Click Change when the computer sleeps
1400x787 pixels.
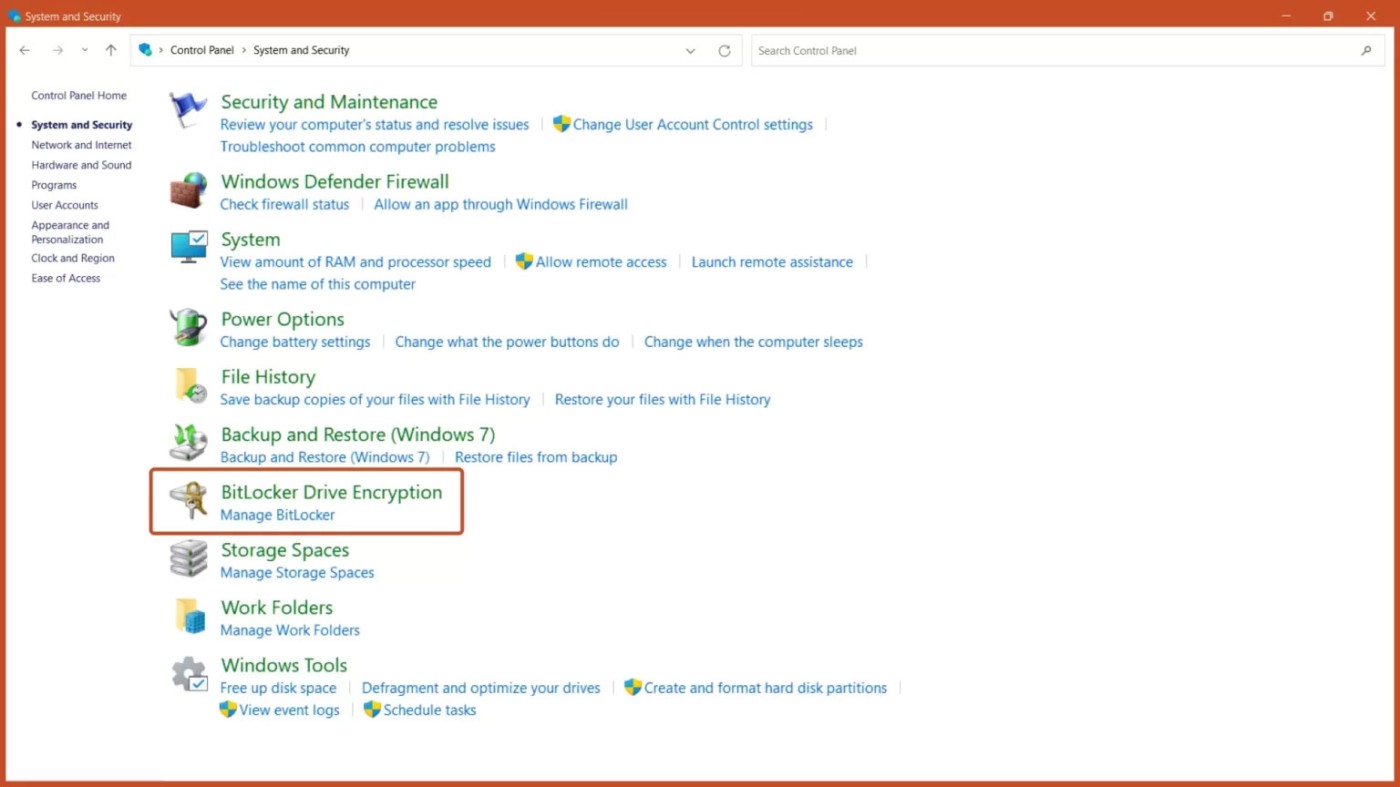pyautogui.click(x=753, y=342)
